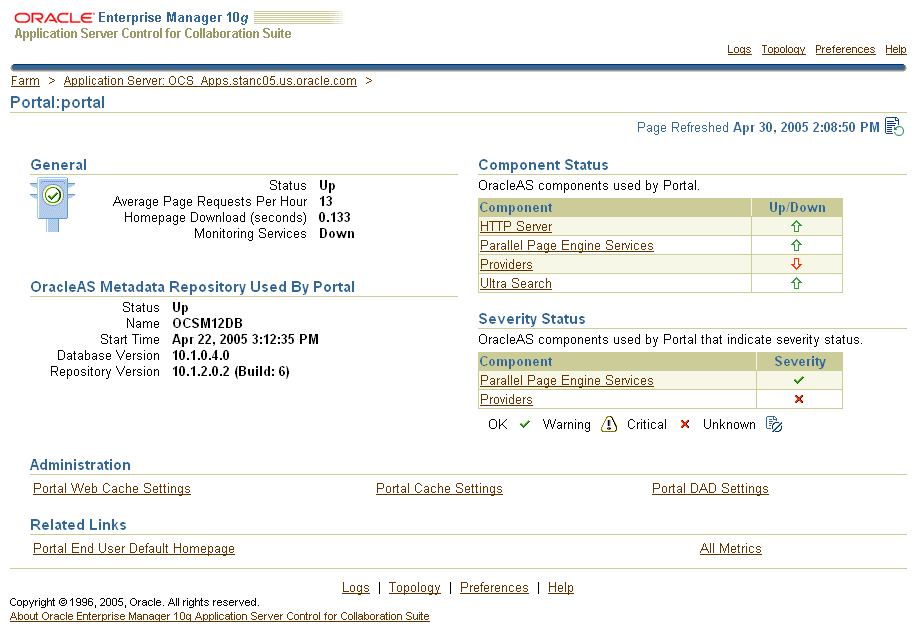
Task: Open the HTTP Server component link
Action: pos(515,226)
